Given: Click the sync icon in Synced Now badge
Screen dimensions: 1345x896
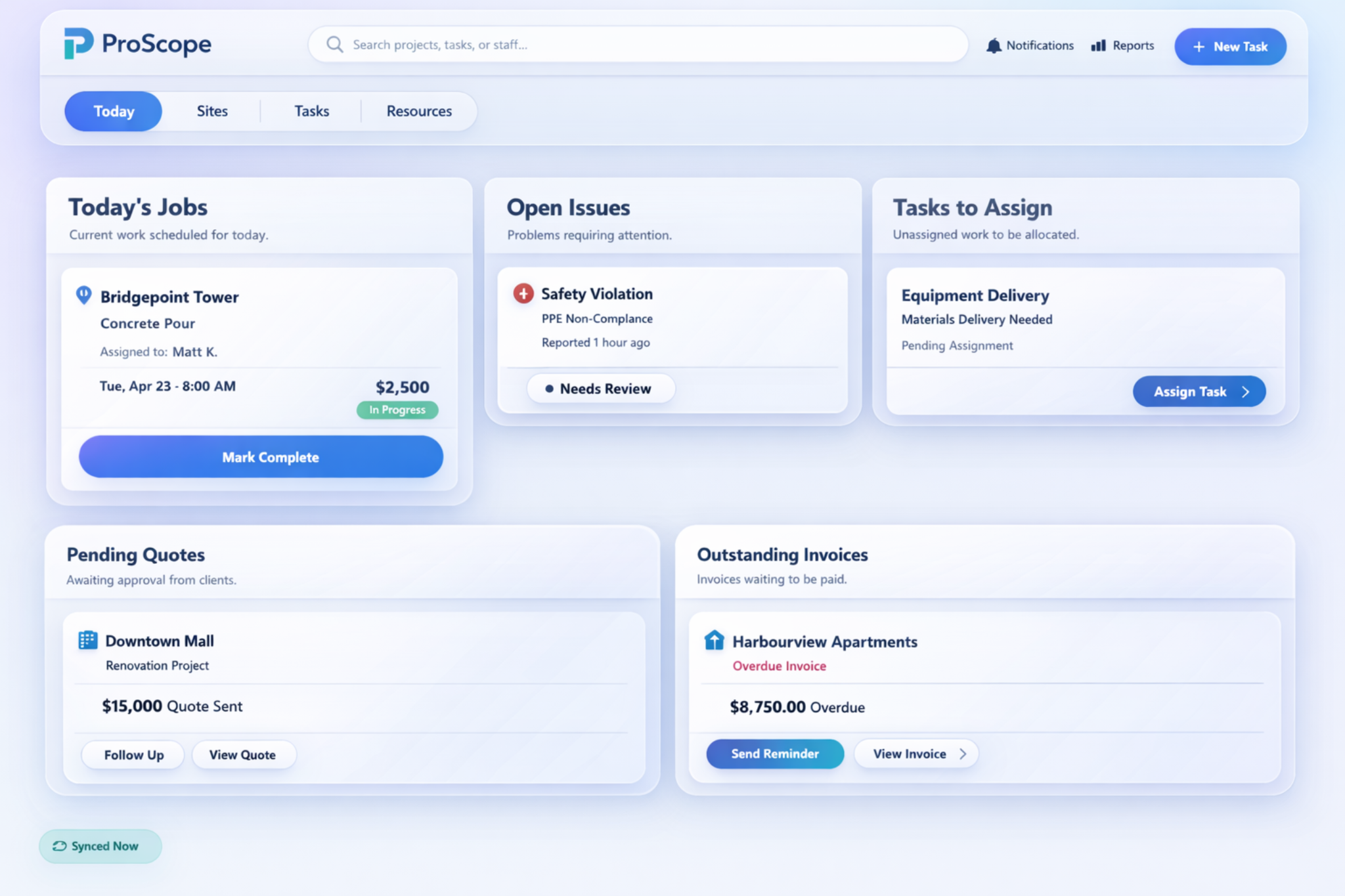Looking at the screenshot, I should point(58,846).
